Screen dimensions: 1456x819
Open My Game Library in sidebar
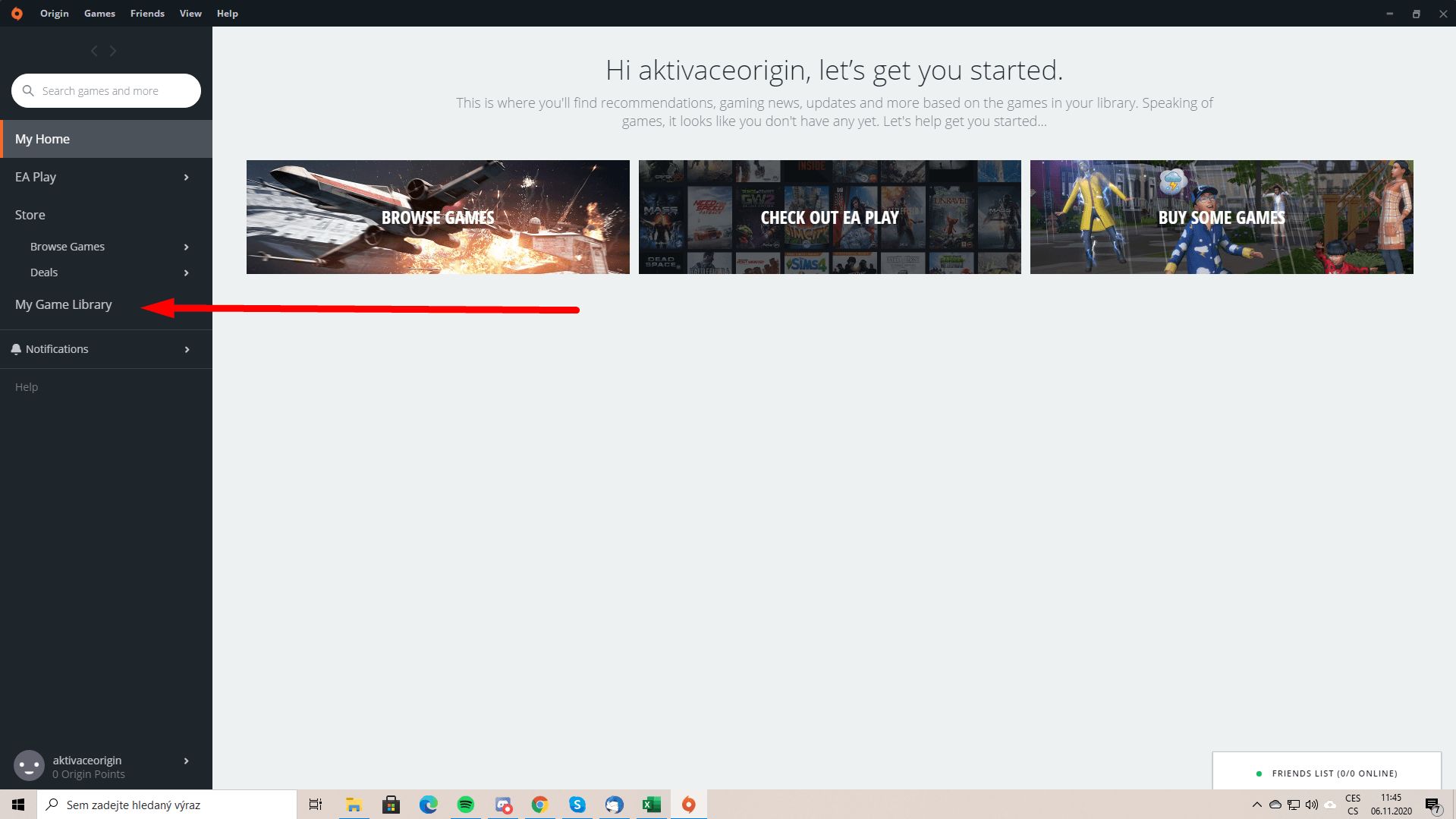point(64,305)
